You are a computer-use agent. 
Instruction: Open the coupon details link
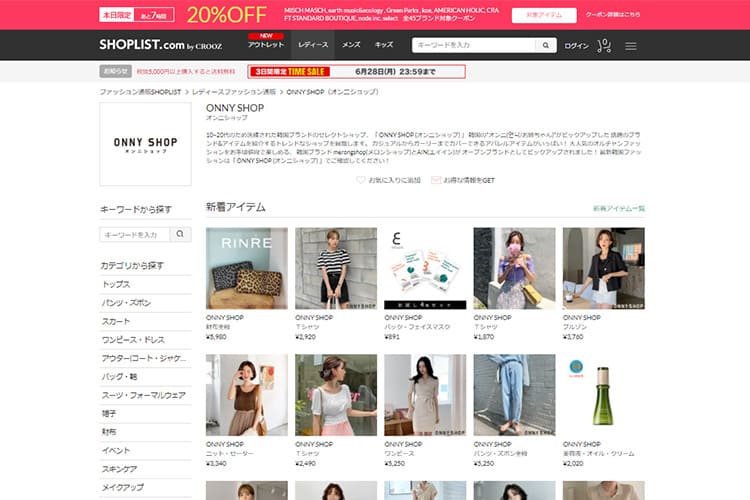pyautogui.click(x=613, y=15)
